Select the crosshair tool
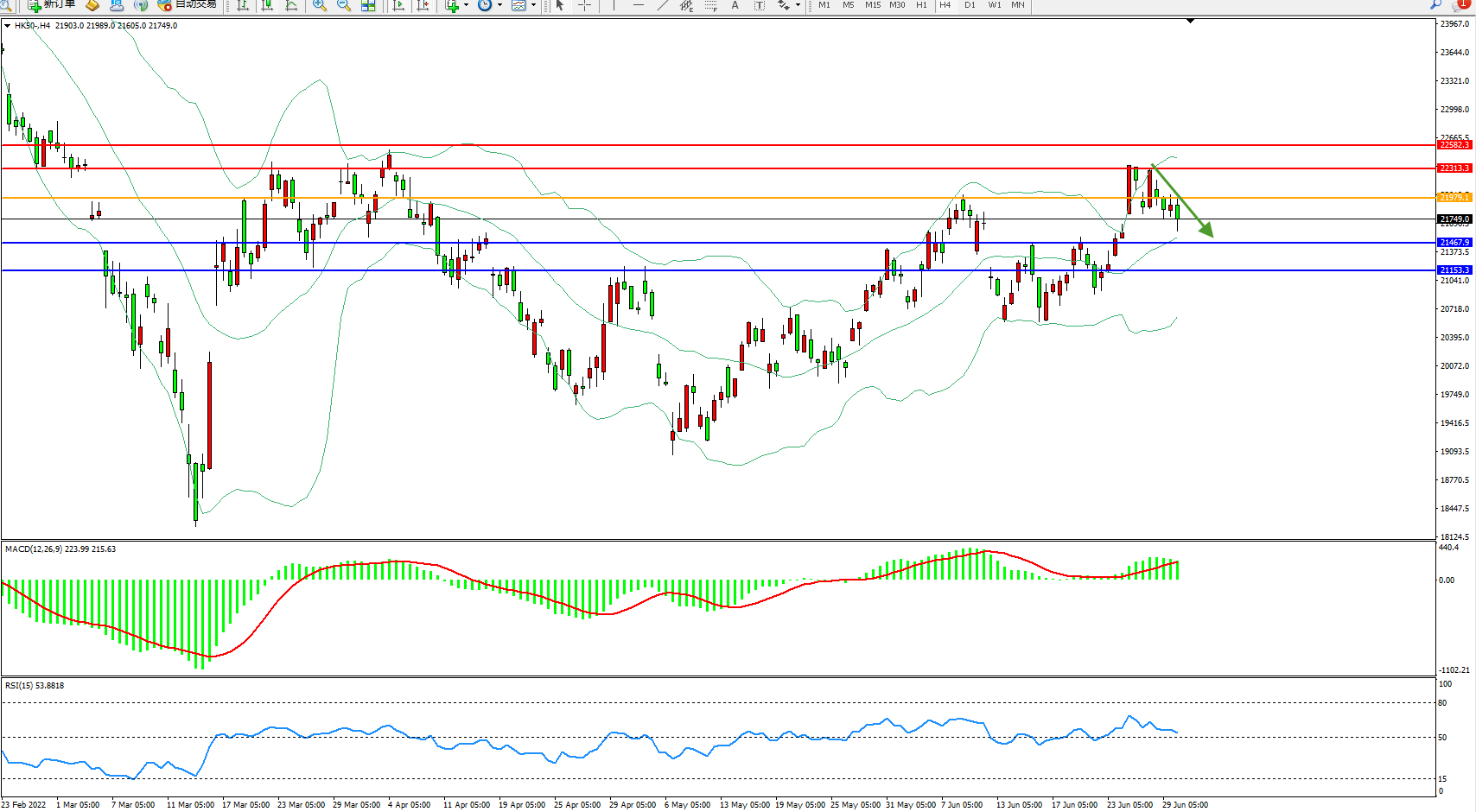This screenshot has width=1476, height=812. pos(584,5)
